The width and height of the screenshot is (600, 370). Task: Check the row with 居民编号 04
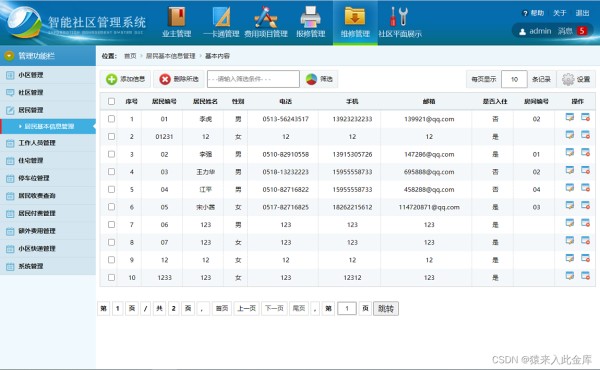tap(111, 189)
